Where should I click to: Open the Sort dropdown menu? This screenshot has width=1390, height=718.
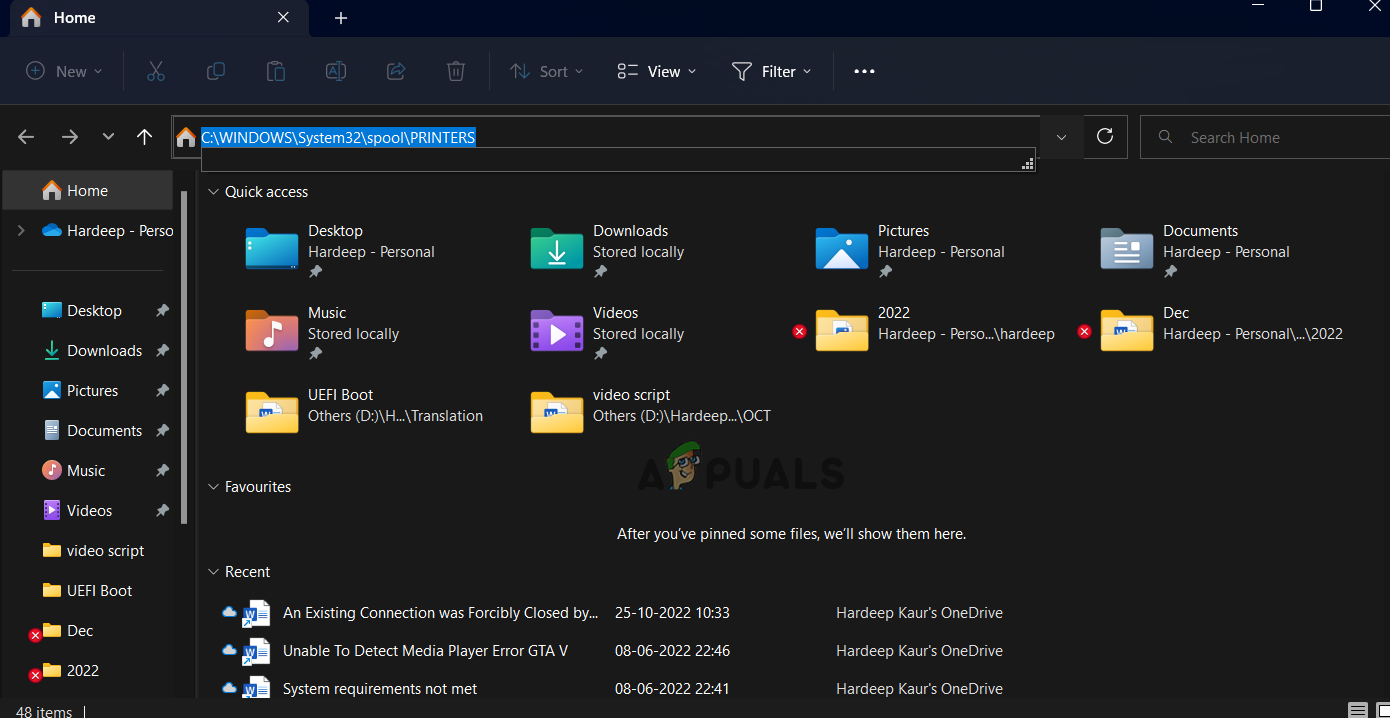click(546, 71)
